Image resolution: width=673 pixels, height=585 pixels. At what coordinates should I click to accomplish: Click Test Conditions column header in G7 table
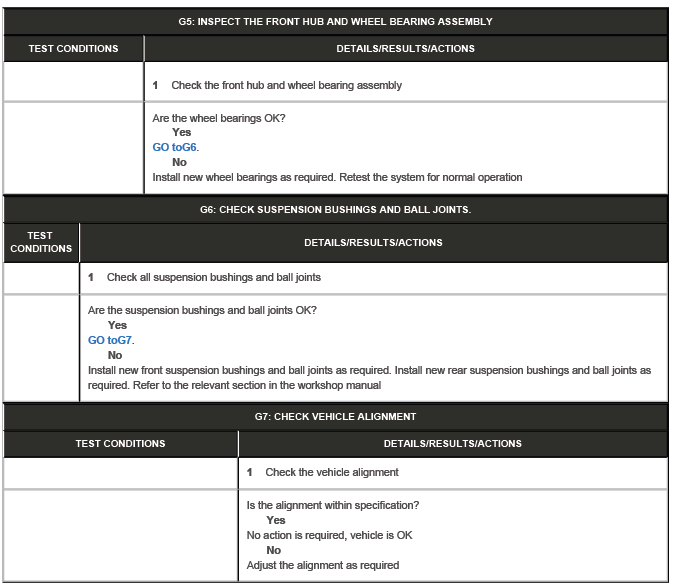click(120, 443)
